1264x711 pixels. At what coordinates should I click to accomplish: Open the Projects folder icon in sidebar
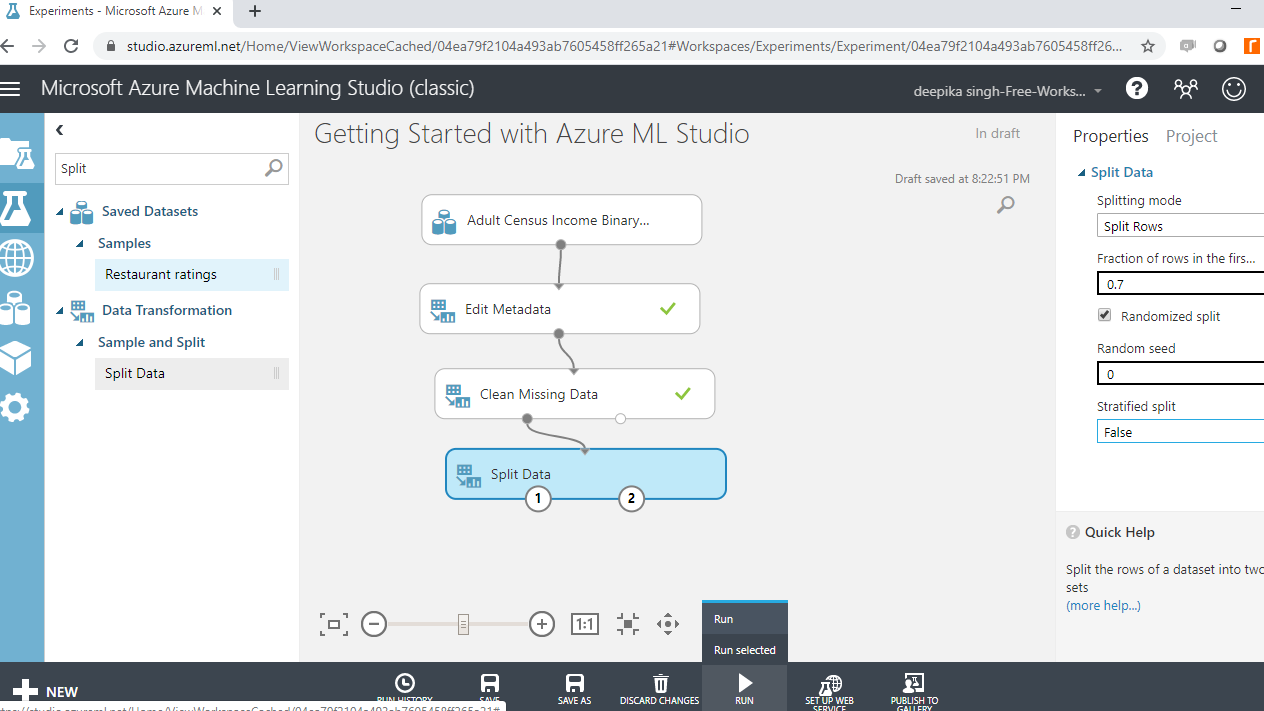pos(18,154)
